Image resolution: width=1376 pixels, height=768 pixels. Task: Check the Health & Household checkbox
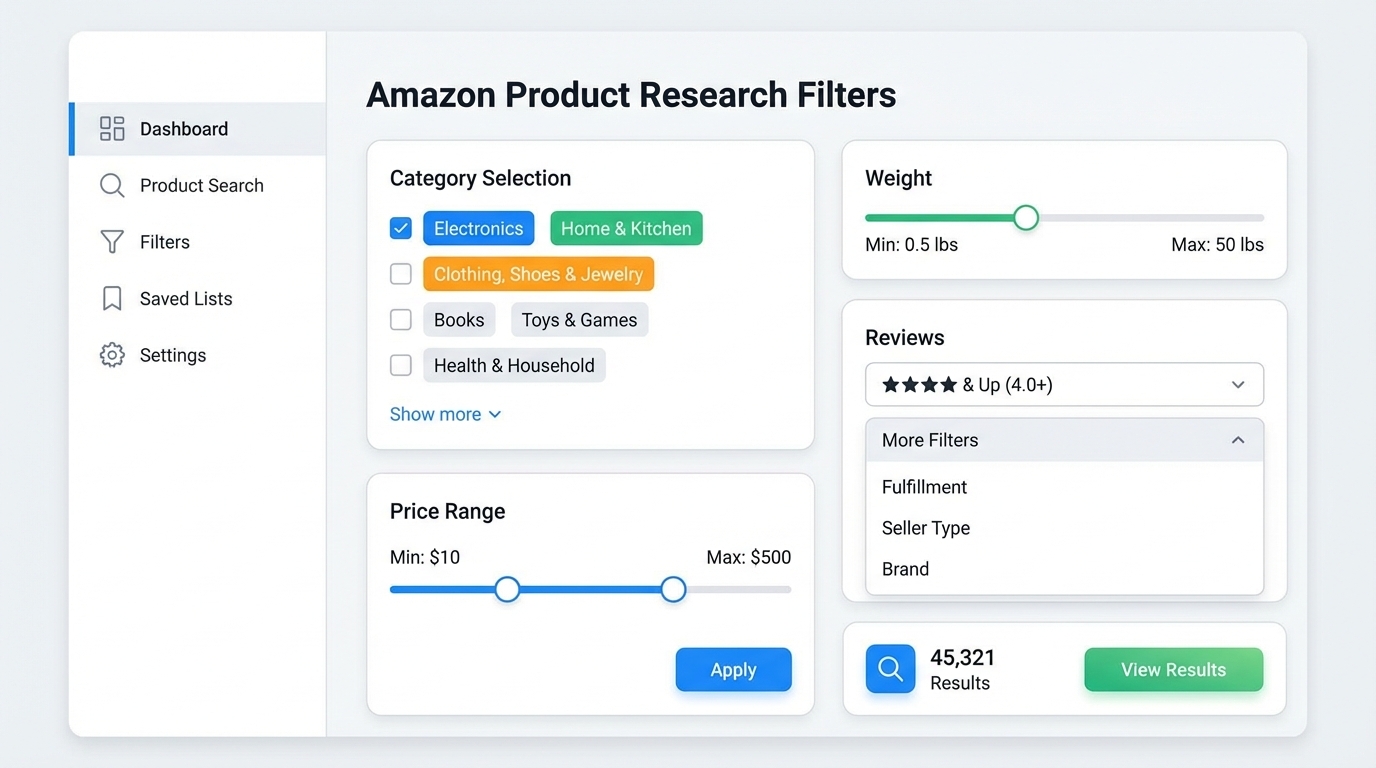point(400,365)
